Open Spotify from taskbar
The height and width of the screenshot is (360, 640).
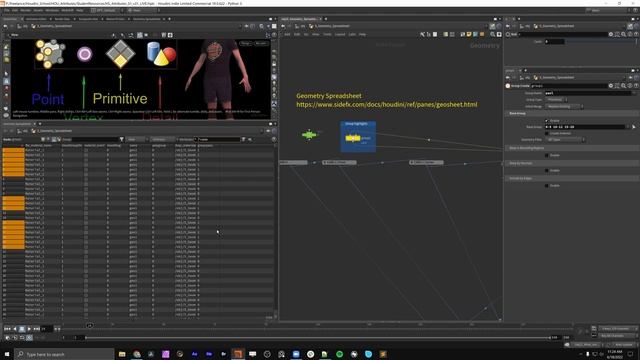pyautogui.click(x=340, y=354)
